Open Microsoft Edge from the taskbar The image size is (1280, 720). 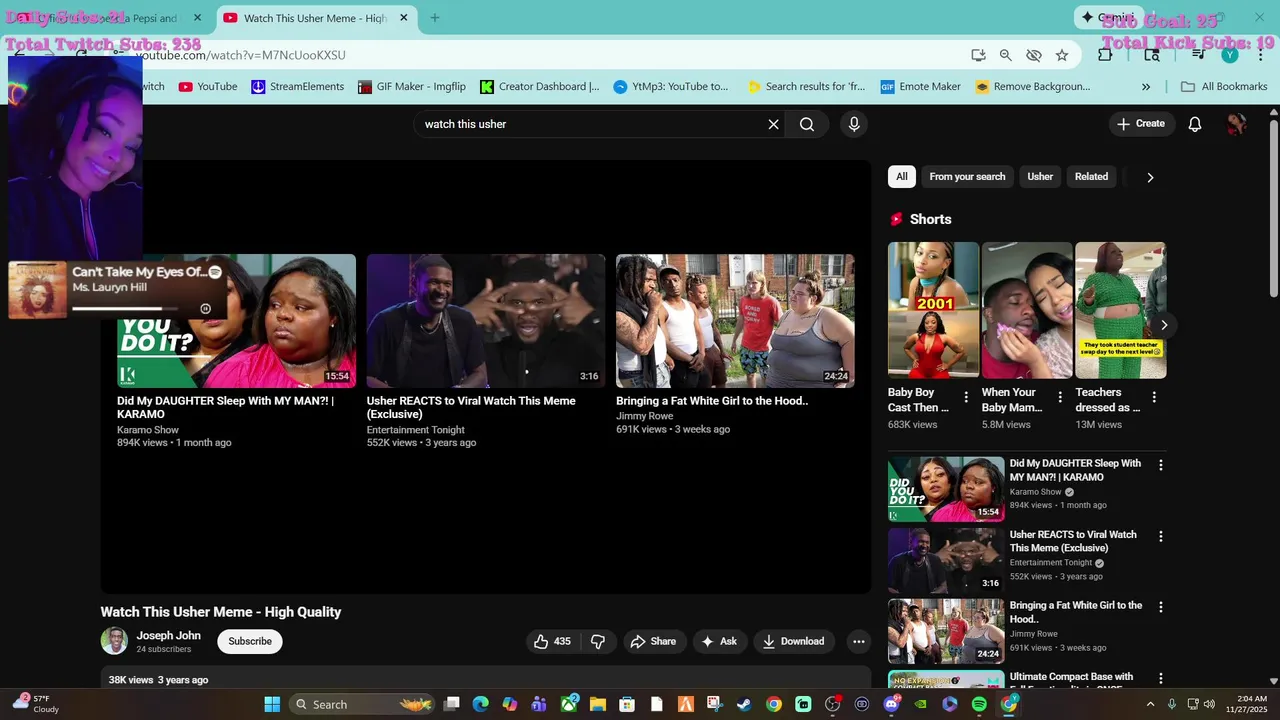(481, 704)
